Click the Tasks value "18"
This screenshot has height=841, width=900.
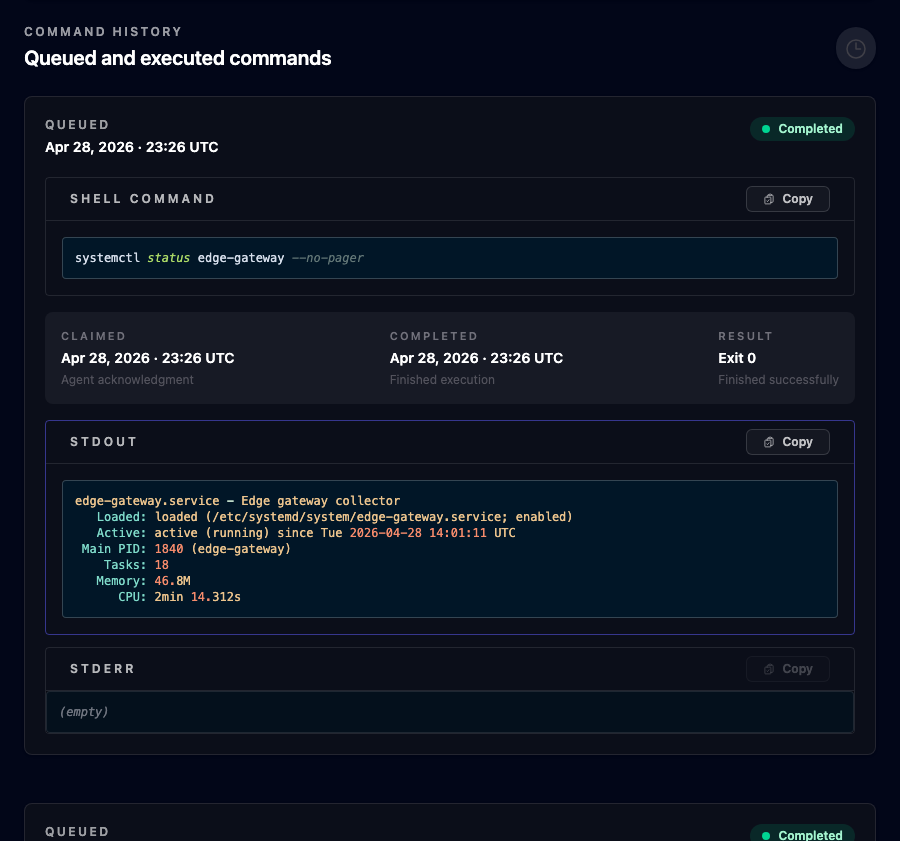click(162, 565)
